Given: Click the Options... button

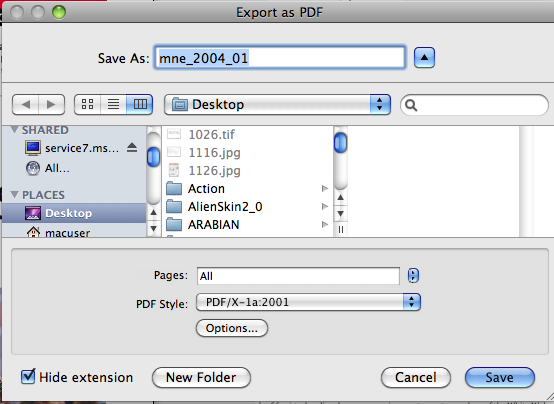Looking at the screenshot, I should coord(232,328).
